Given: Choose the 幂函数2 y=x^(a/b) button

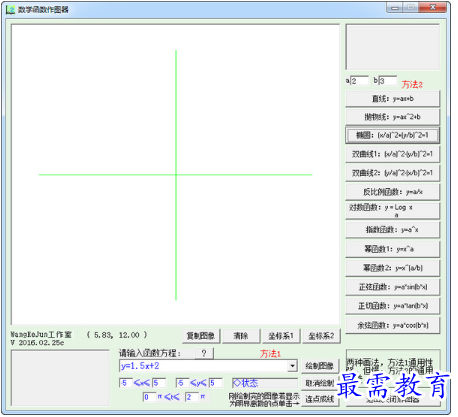Looking at the screenshot, I should click(x=392, y=268).
